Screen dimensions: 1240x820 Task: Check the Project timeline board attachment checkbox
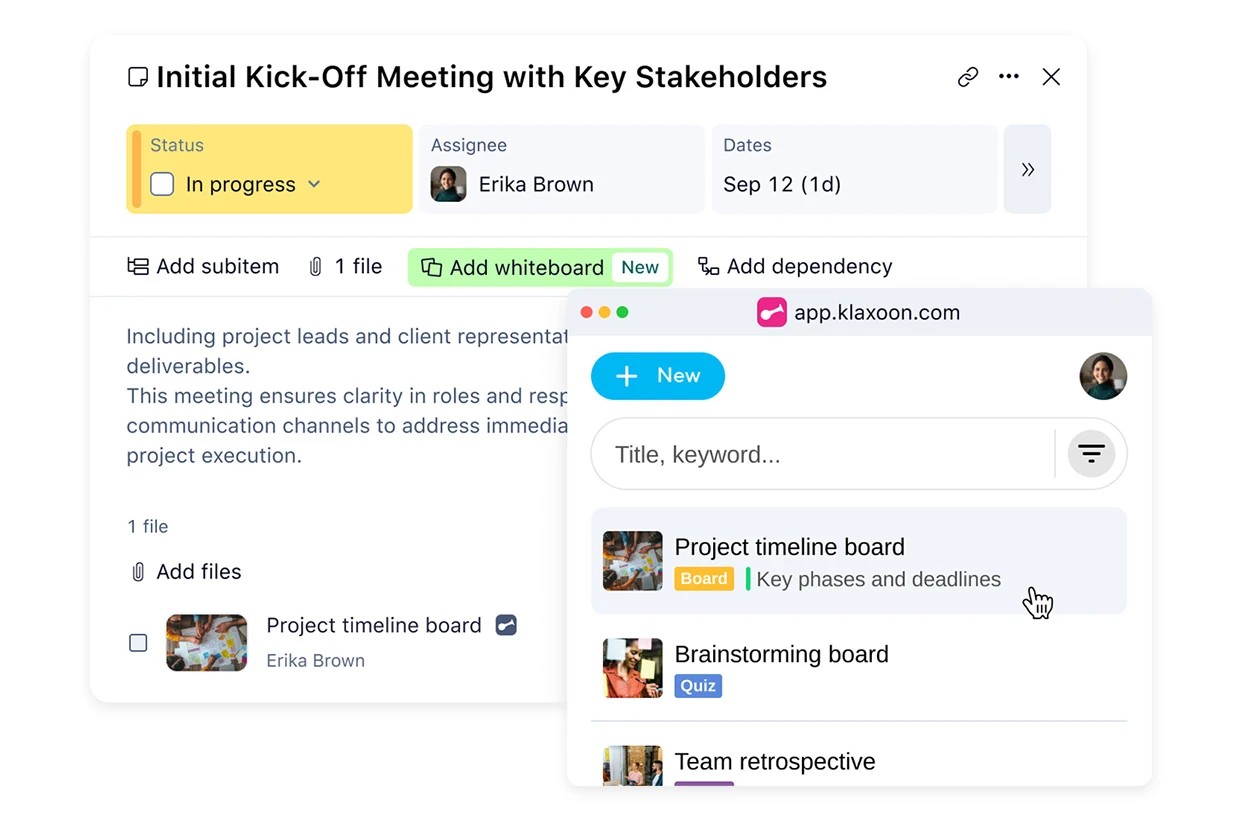[x=138, y=643]
